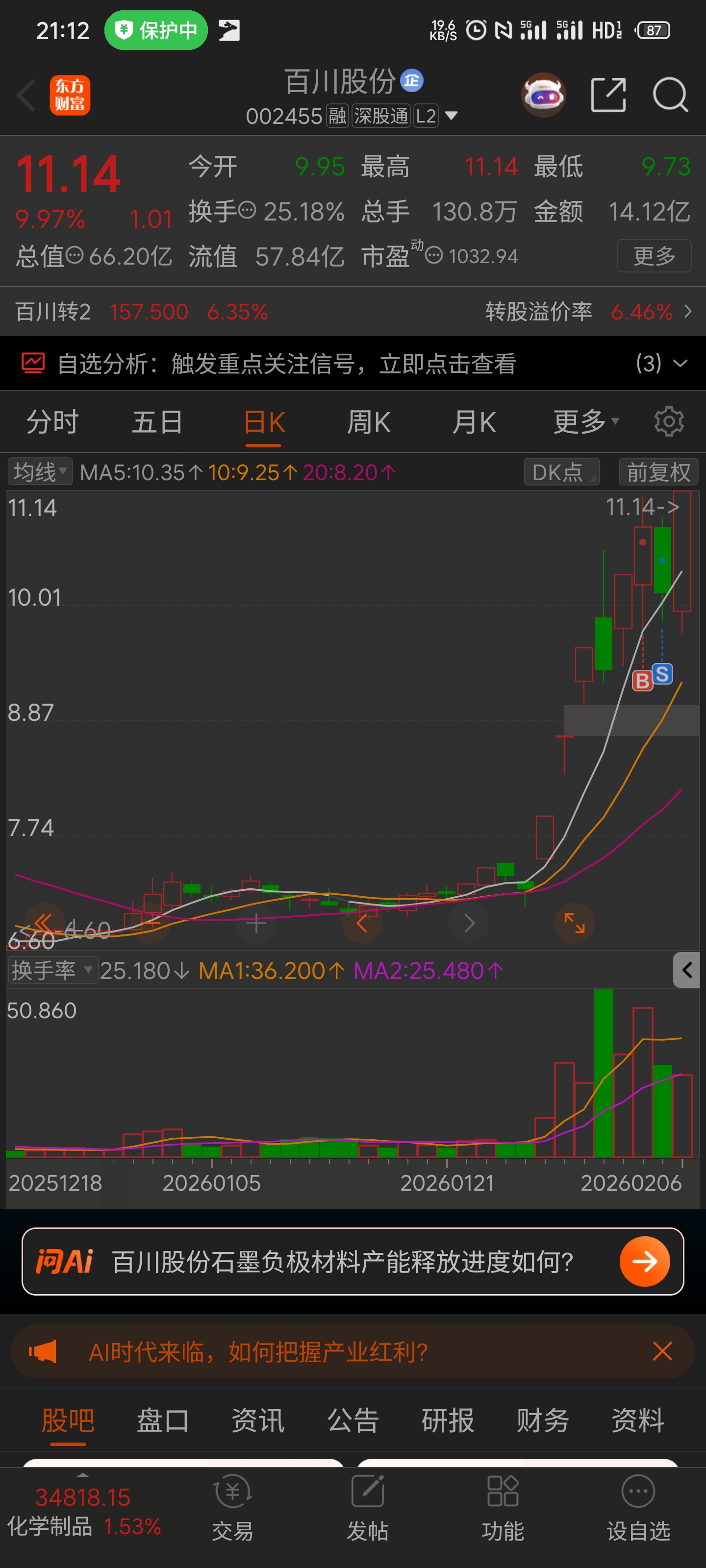Tap the info icon next to 市盈
706x1568 pixels.
tap(433, 256)
